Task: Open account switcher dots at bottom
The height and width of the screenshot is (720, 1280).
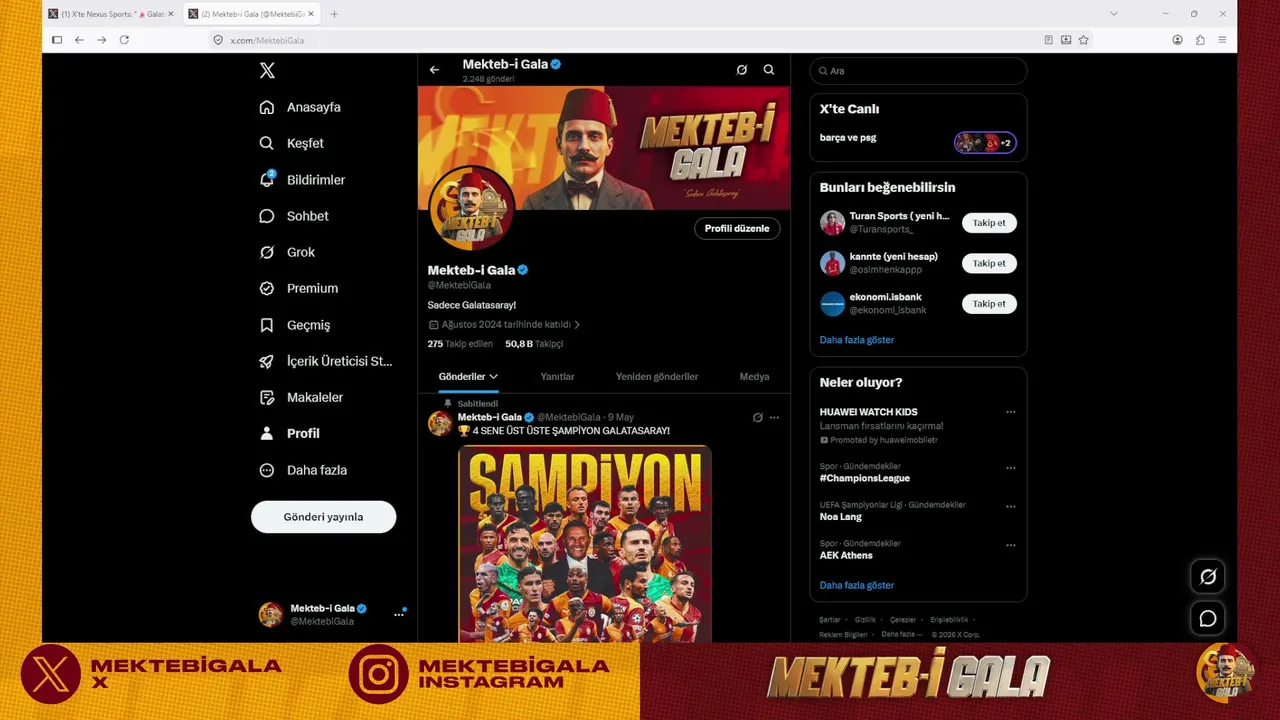Action: (x=398, y=614)
